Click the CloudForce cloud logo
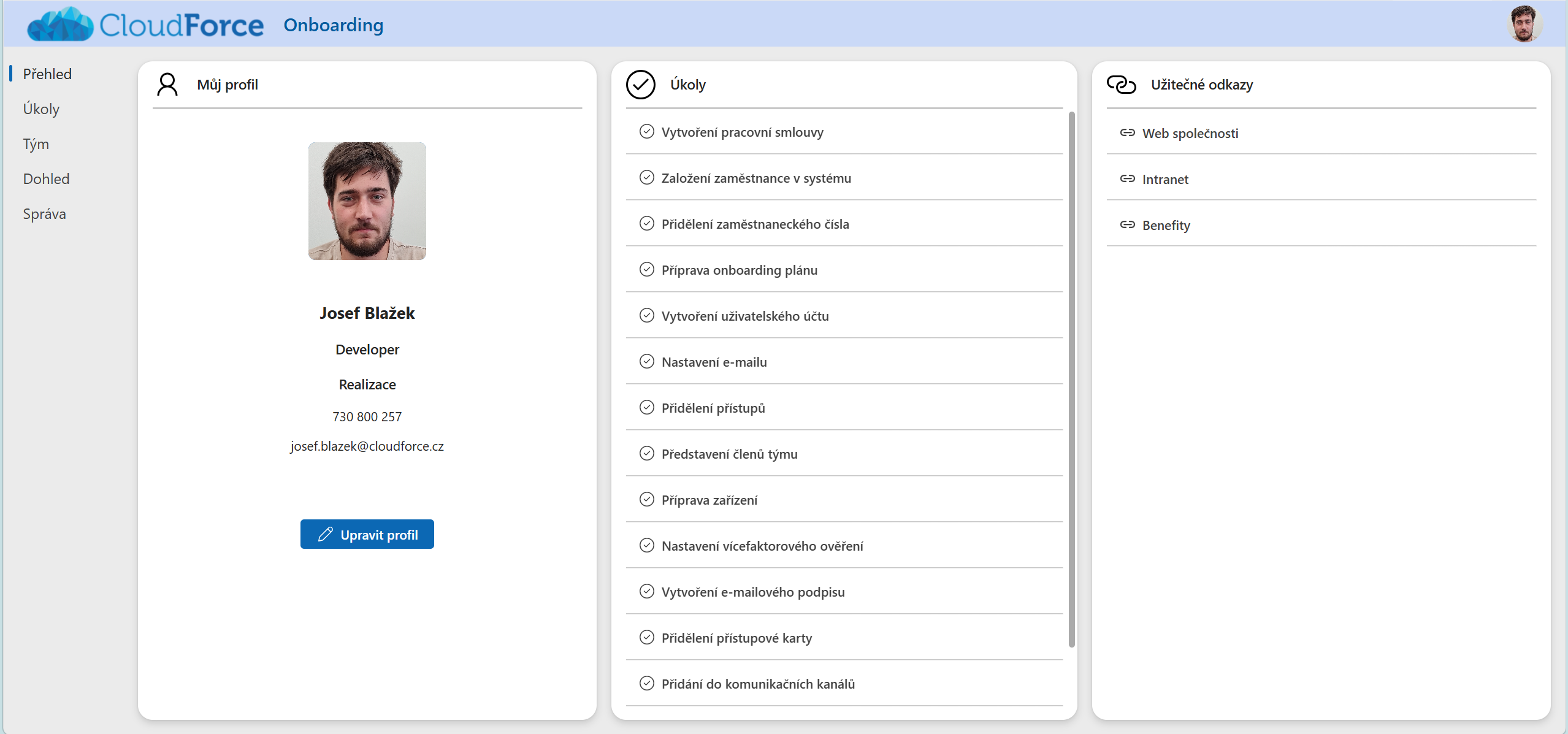Viewport: 1568px width, 734px height. (60, 25)
